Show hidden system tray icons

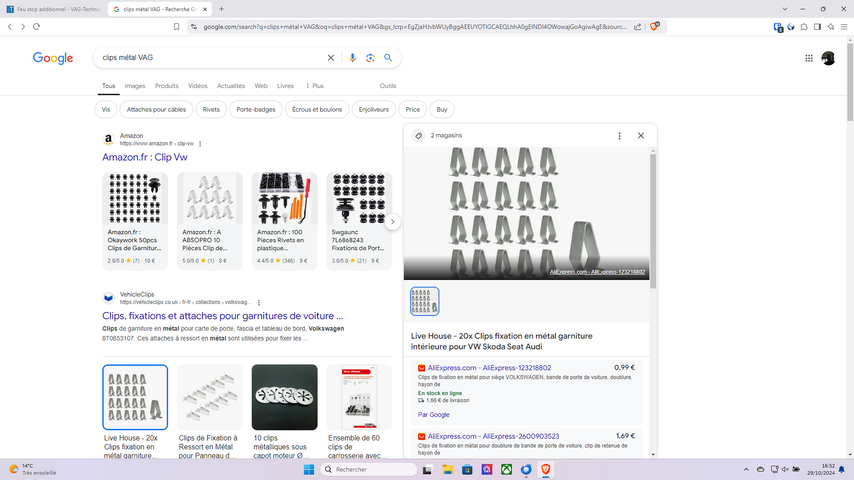[x=746, y=469]
